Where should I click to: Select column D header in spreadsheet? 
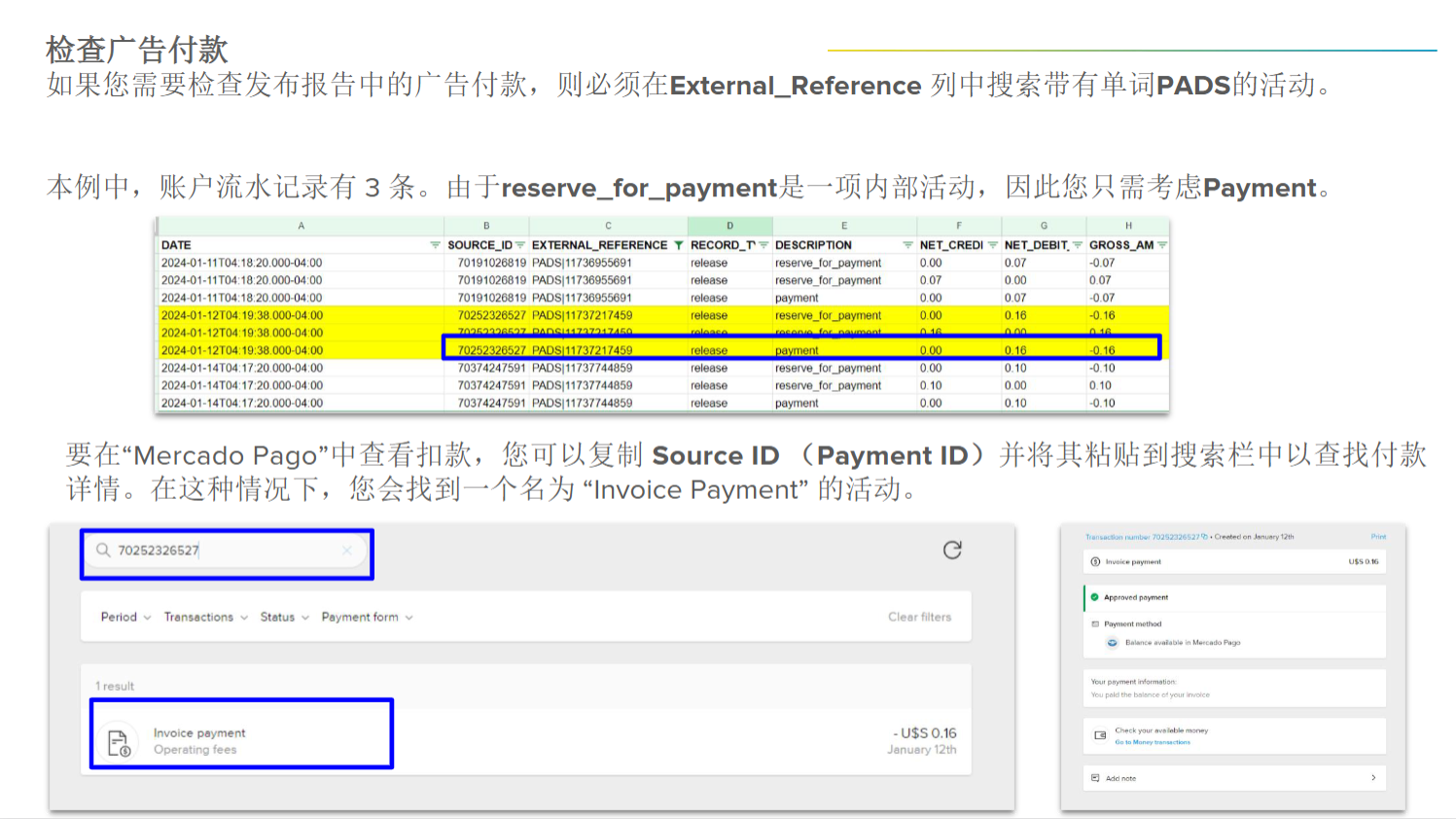pyautogui.click(x=729, y=226)
